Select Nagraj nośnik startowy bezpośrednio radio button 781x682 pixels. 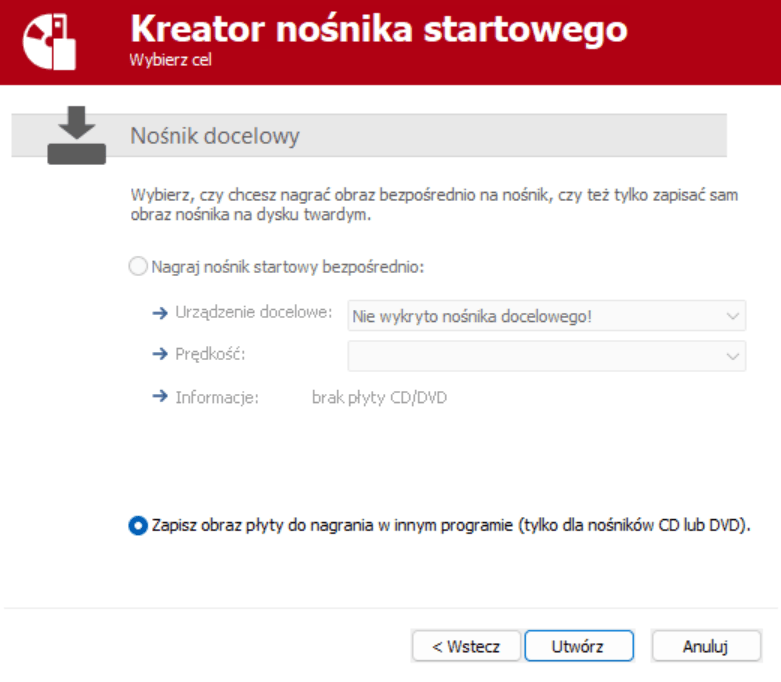pos(138,267)
